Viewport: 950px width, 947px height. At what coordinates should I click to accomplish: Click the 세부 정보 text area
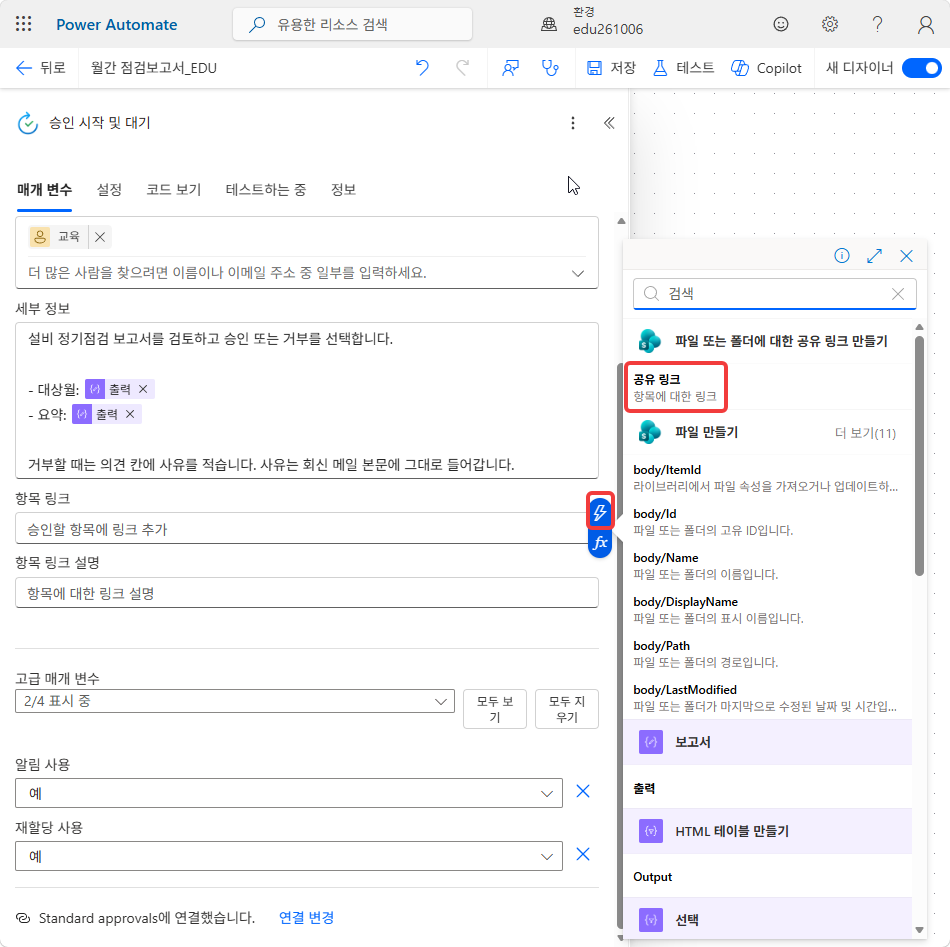click(307, 400)
